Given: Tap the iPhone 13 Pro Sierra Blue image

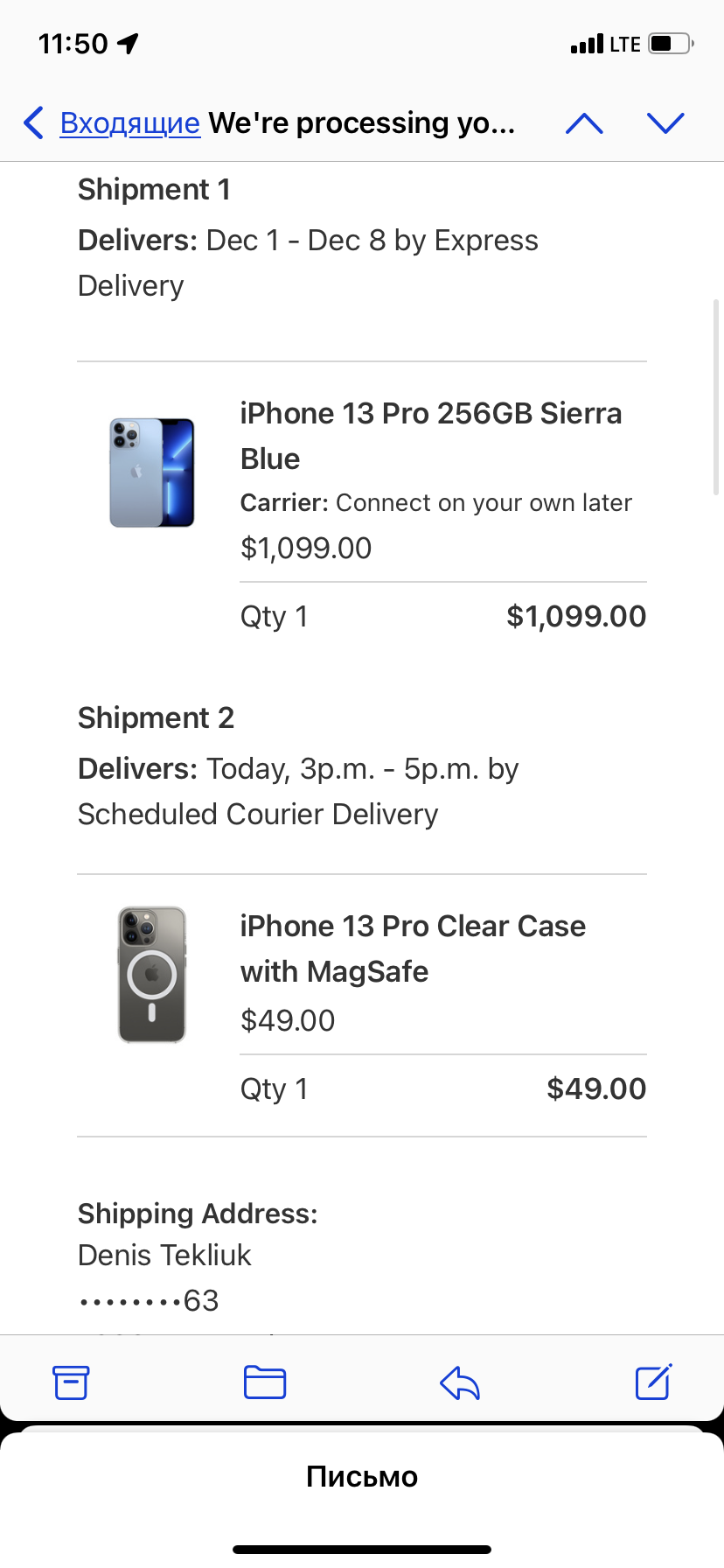Looking at the screenshot, I should pyautogui.click(x=152, y=472).
